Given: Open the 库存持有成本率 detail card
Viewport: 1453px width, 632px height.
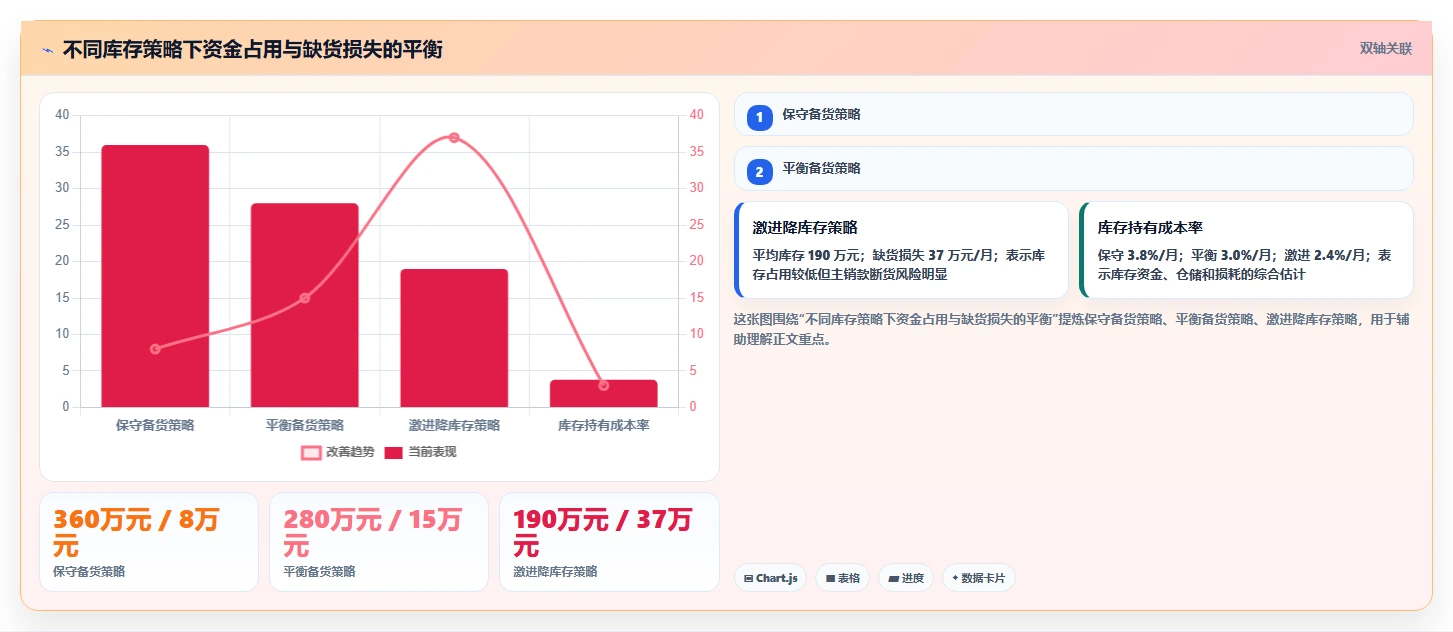Looking at the screenshot, I should pyautogui.click(x=1246, y=250).
